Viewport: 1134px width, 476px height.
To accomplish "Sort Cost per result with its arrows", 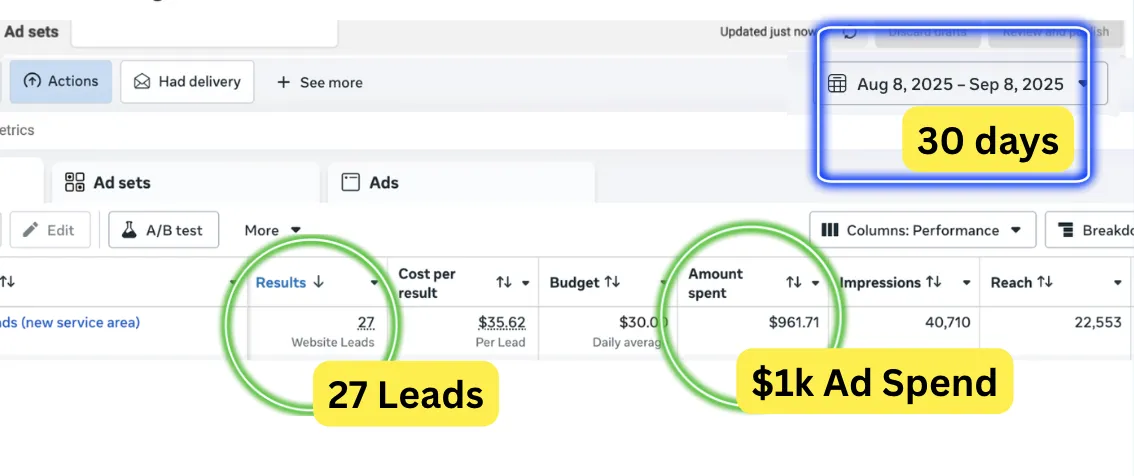I will pyautogui.click(x=504, y=283).
